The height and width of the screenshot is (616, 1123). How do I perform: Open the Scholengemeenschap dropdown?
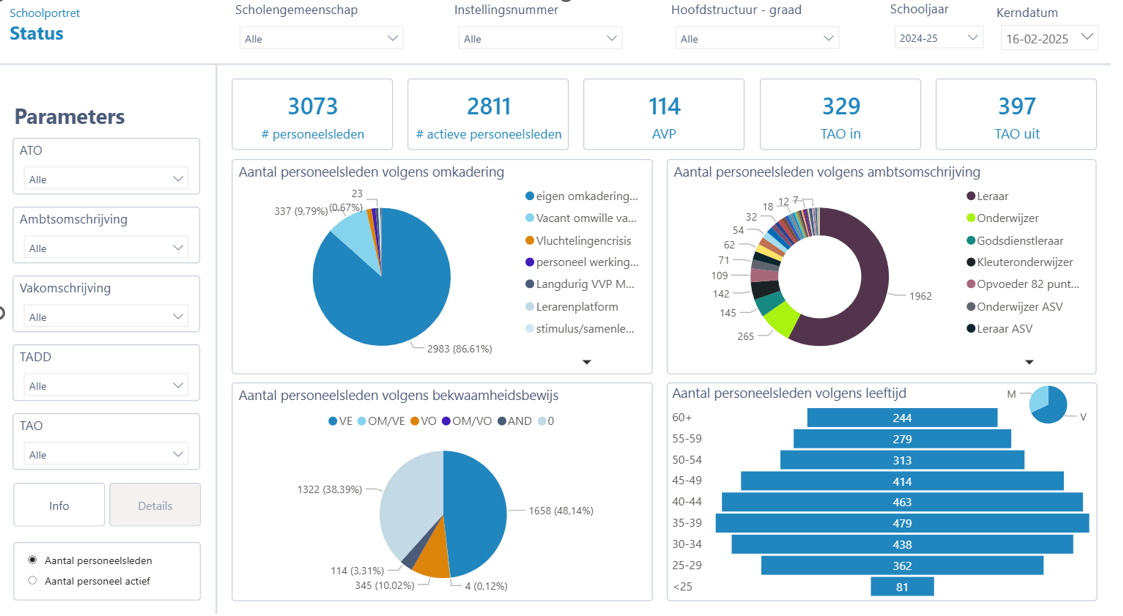pos(321,39)
